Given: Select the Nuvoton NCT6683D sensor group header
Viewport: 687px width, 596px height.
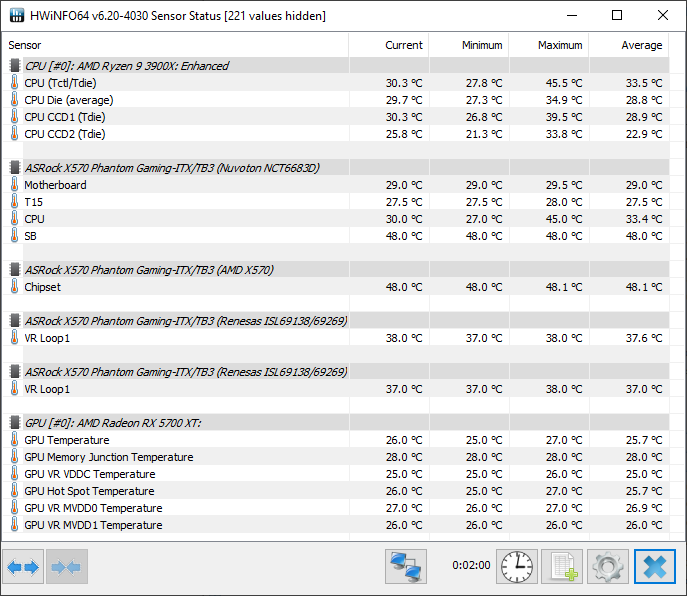Looking at the screenshot, I should click(172, 168).
